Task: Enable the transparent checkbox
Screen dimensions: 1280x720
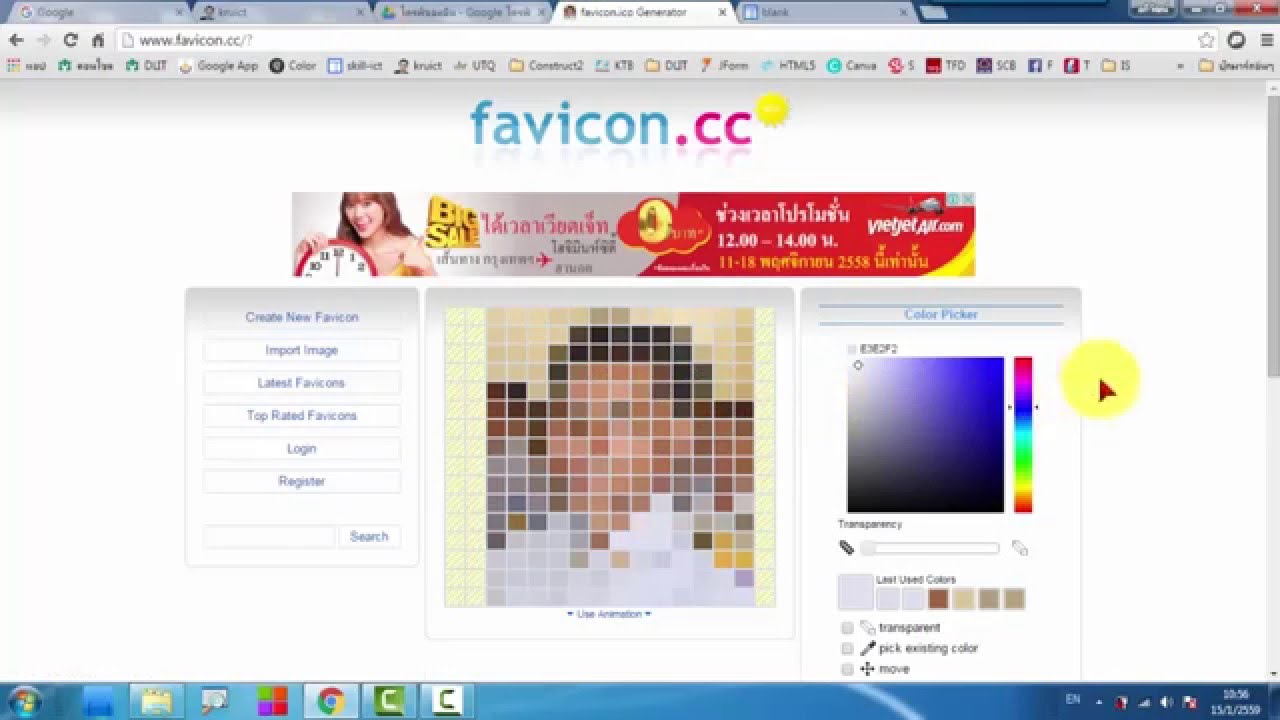Action: 847,628
